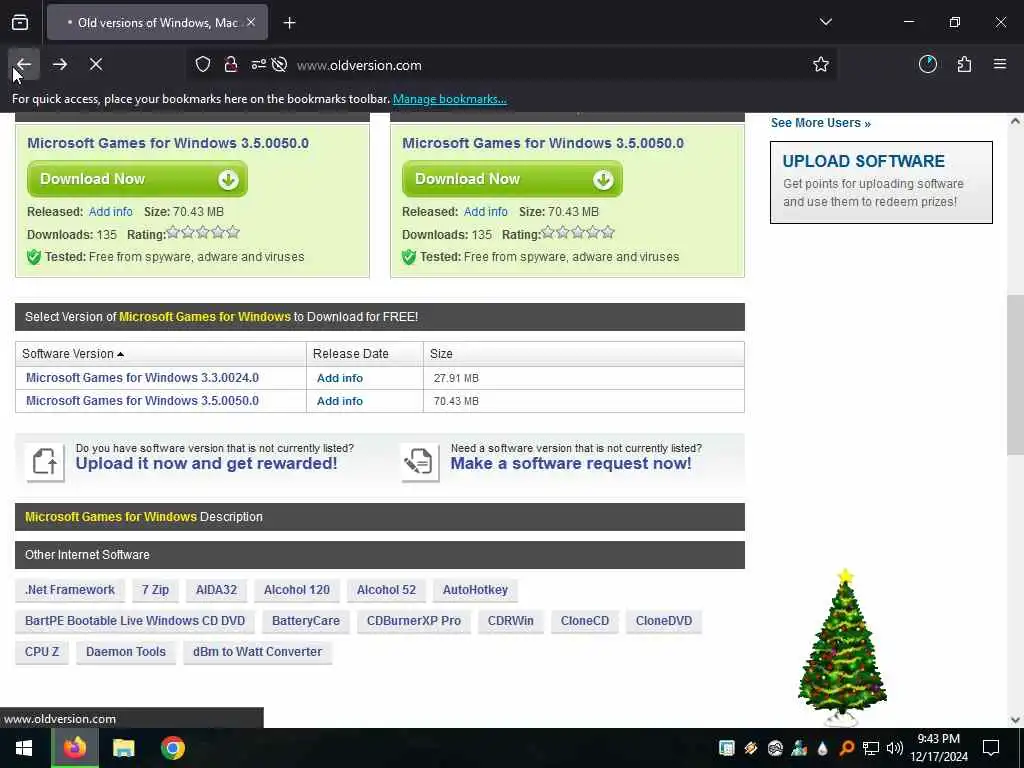Click the padlock site security icon
1024x768 pixels.
click(x=231, y=65)
